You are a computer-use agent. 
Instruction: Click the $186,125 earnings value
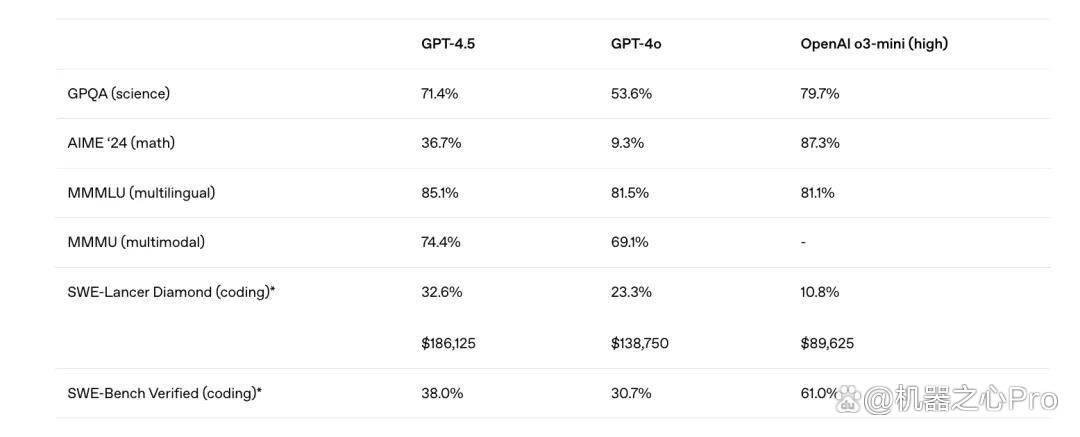(x=448, y=343)
